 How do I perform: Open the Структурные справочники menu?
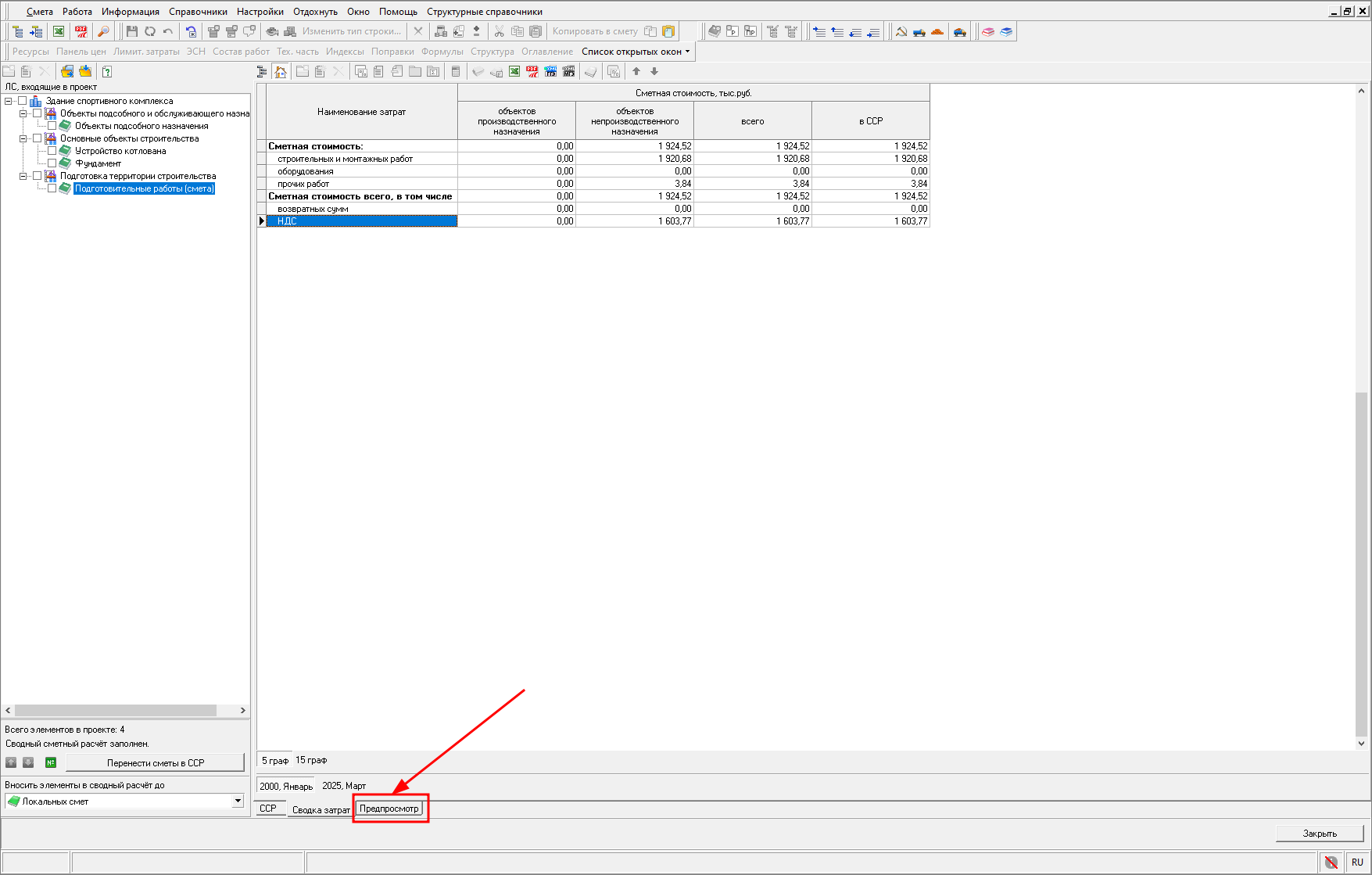pos(485,12)
